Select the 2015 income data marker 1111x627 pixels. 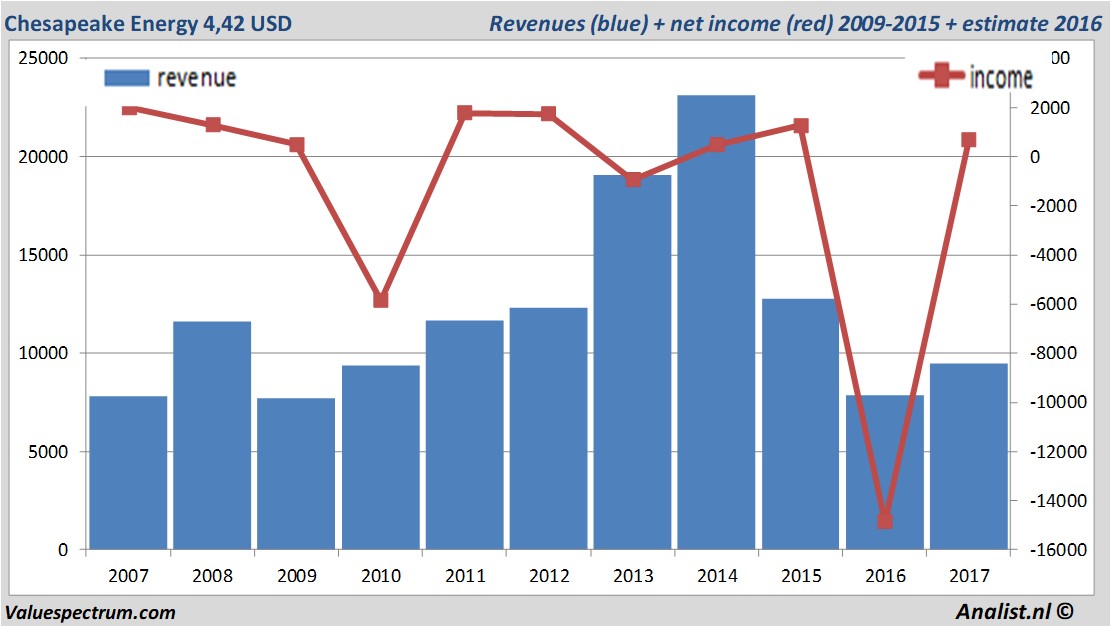[x=801, y=126]
